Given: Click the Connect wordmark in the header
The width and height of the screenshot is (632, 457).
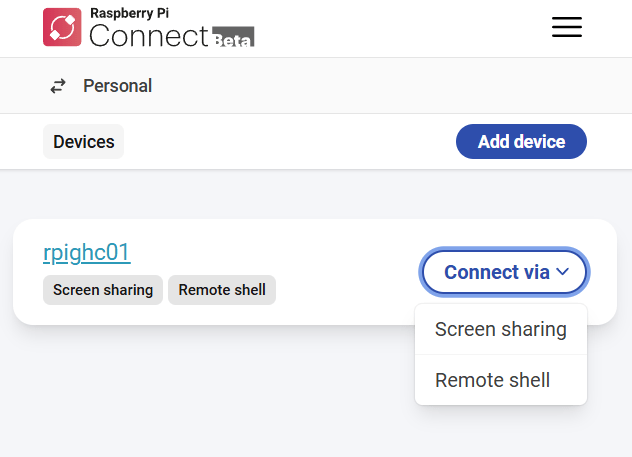Looking at the screenshot, I should 149,35.
